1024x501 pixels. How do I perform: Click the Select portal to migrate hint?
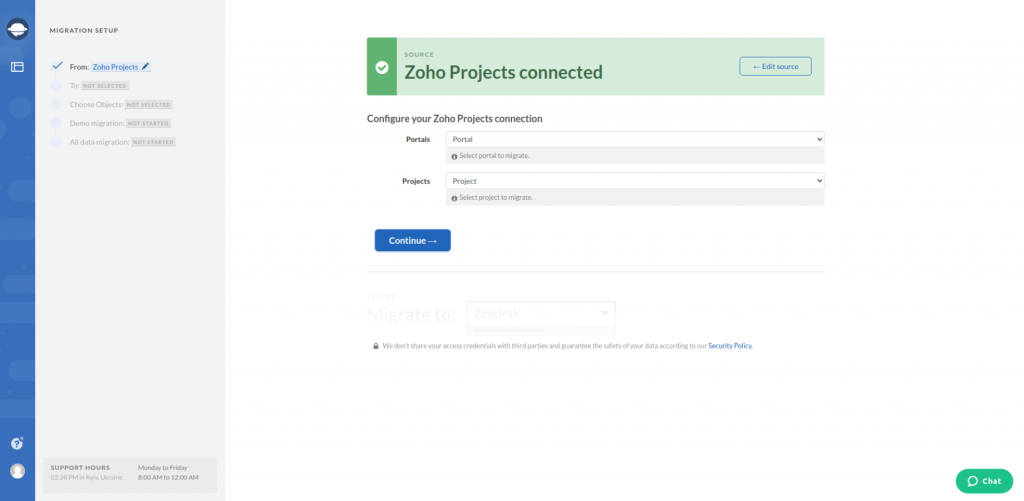(x=494, y=157)
